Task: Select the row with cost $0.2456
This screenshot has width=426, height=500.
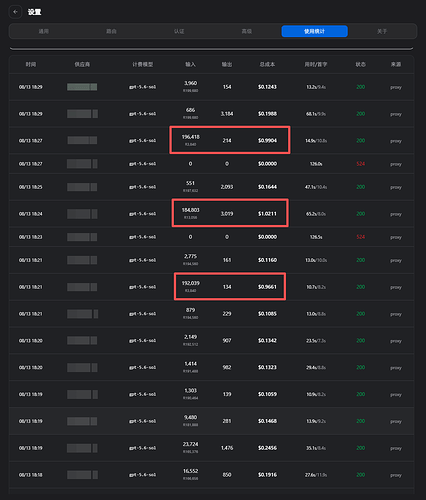Action: pyautogui.click(x=211, y=448)
